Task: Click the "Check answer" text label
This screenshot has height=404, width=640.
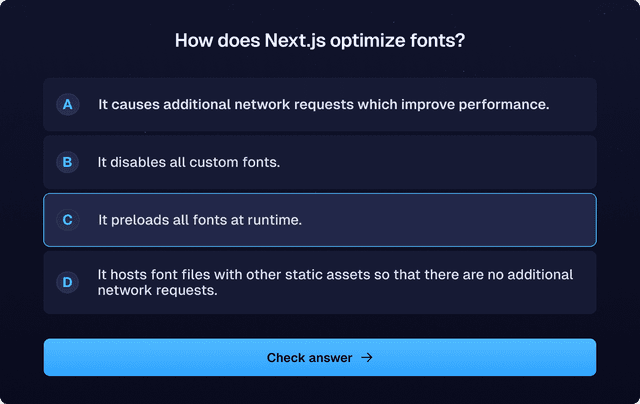Action: point(309,358)
